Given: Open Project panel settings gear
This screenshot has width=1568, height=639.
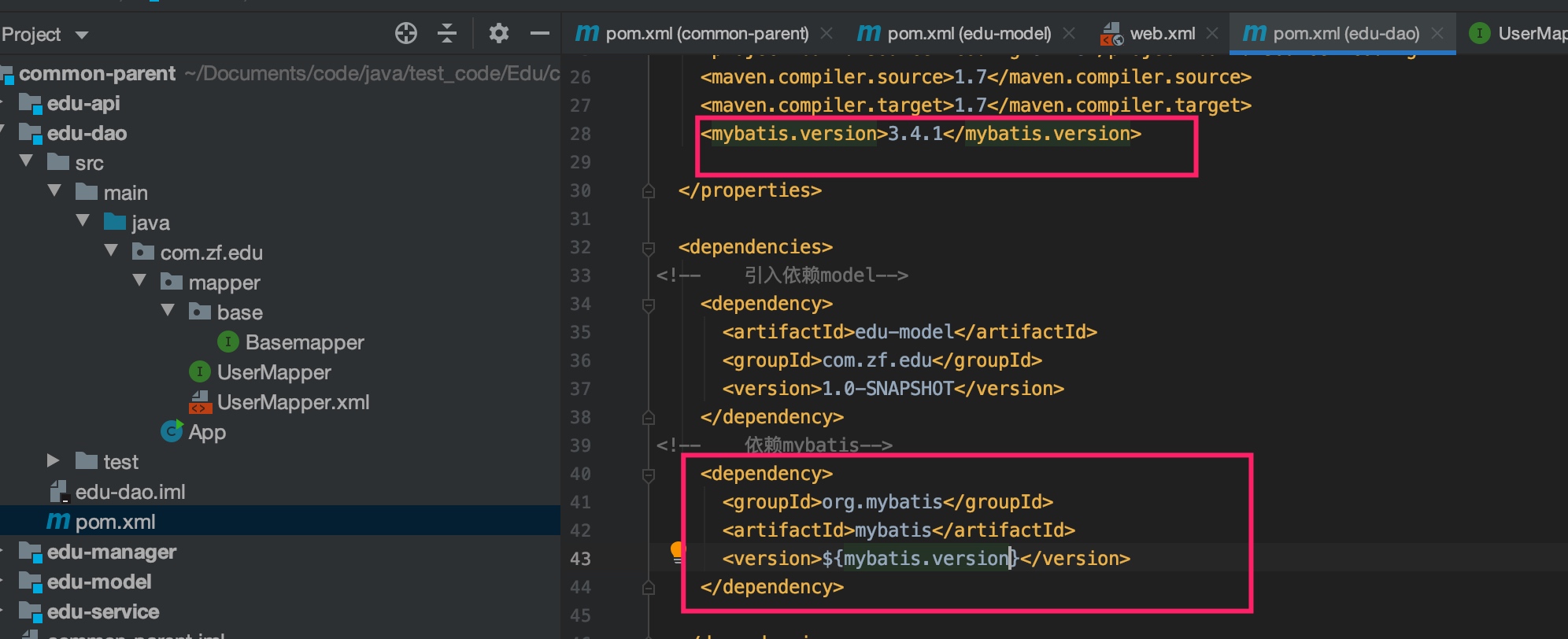Looking at the screenshot, I should tap(498, 33).
